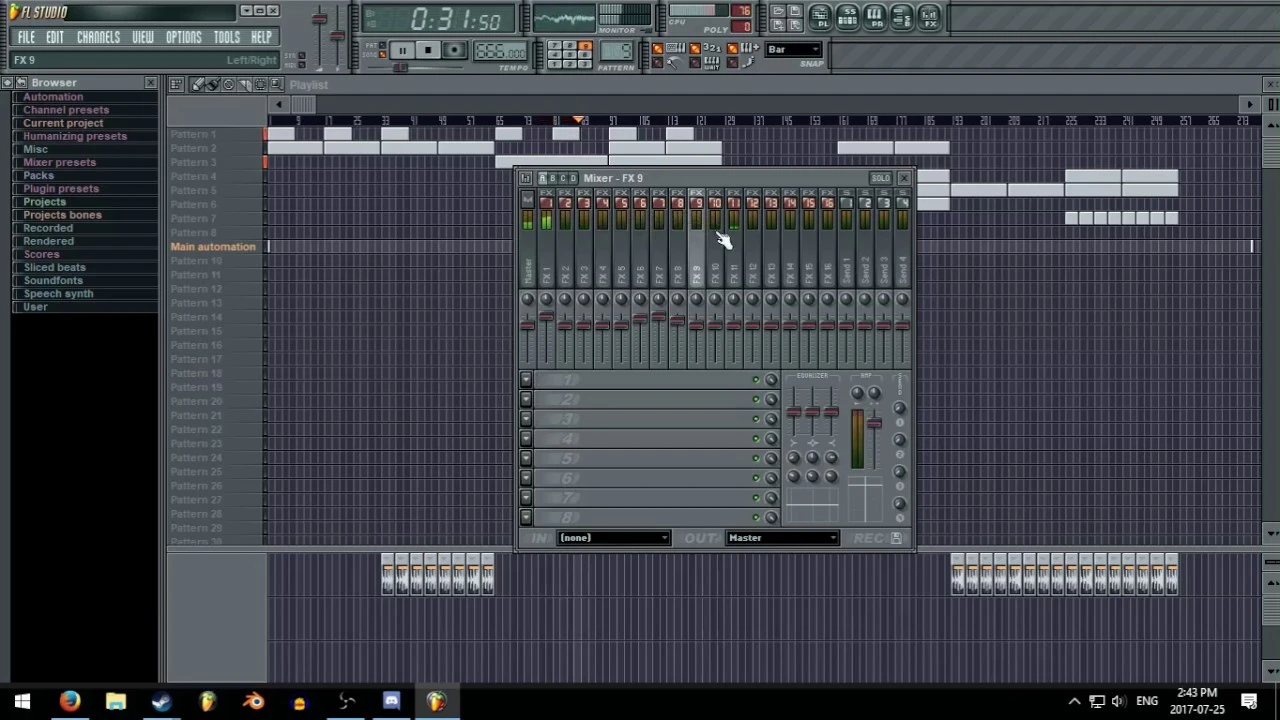The image size is (1280, 720).
Task: Close the Browser panel
Action: [150, 83]
